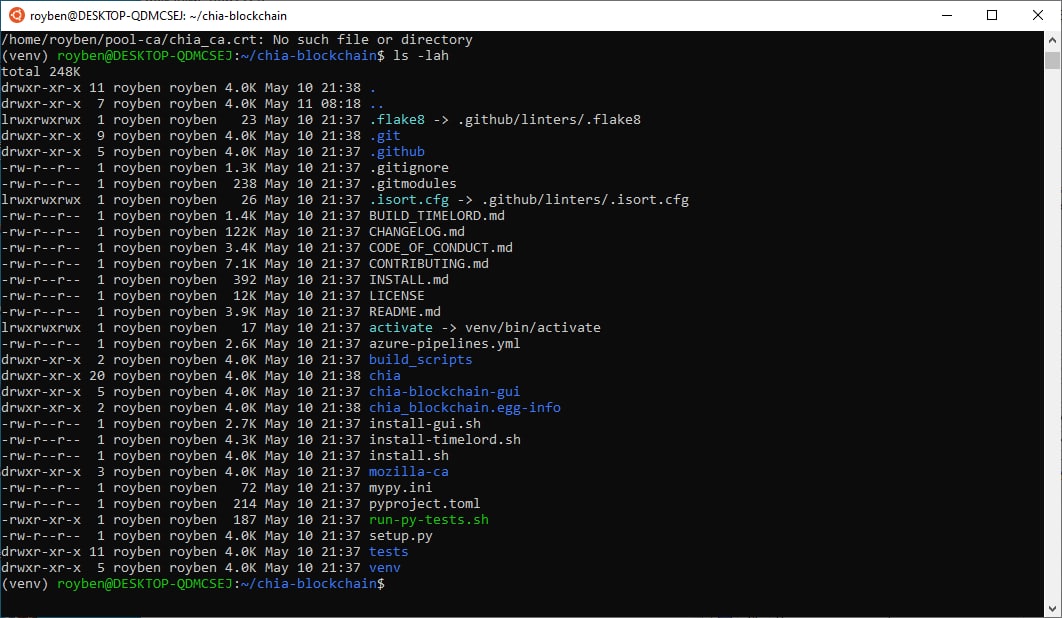This screenshot has height=618, width=1062.
Task: Click the scrollbar up arrow
Action: click(x=1052, y=40)
